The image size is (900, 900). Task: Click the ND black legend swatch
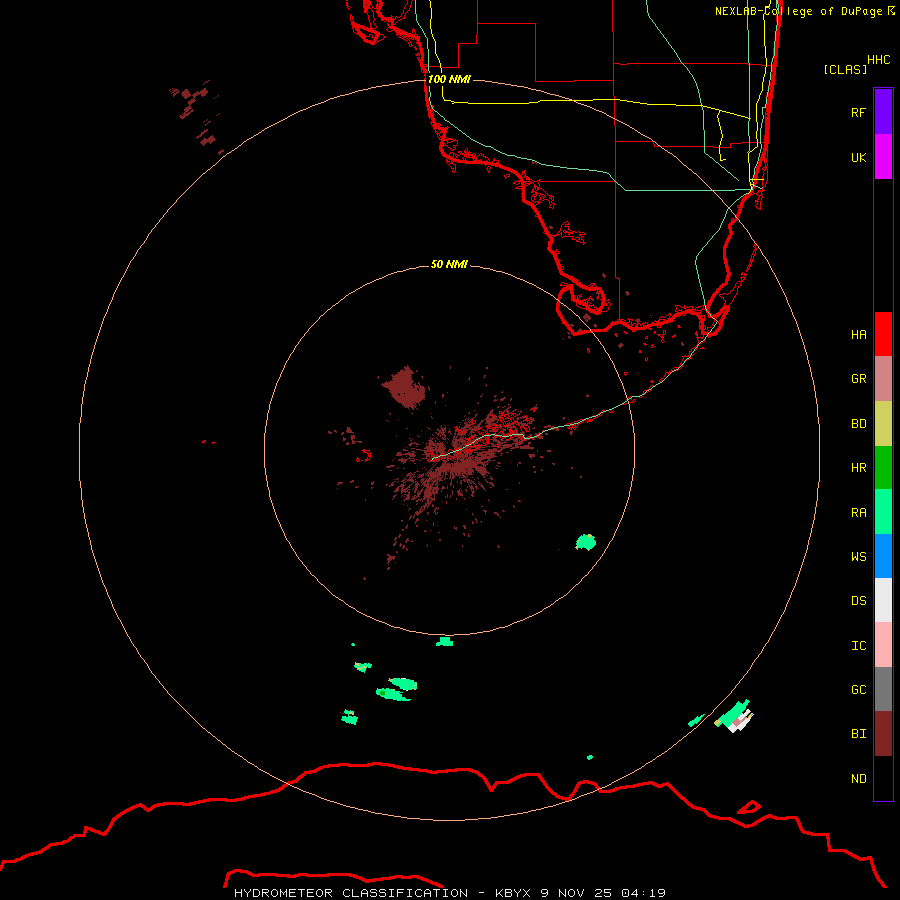(x=883, y=778)
